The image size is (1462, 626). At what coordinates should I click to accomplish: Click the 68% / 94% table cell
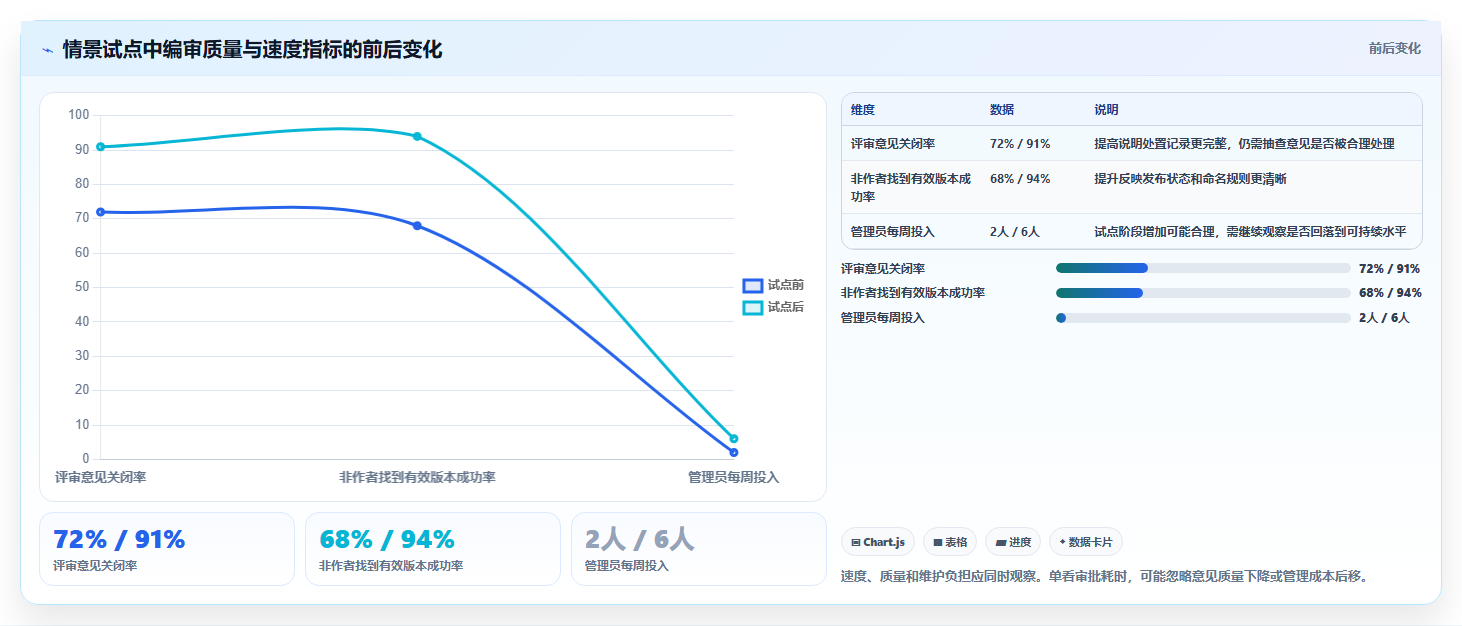click(1020, 179)
